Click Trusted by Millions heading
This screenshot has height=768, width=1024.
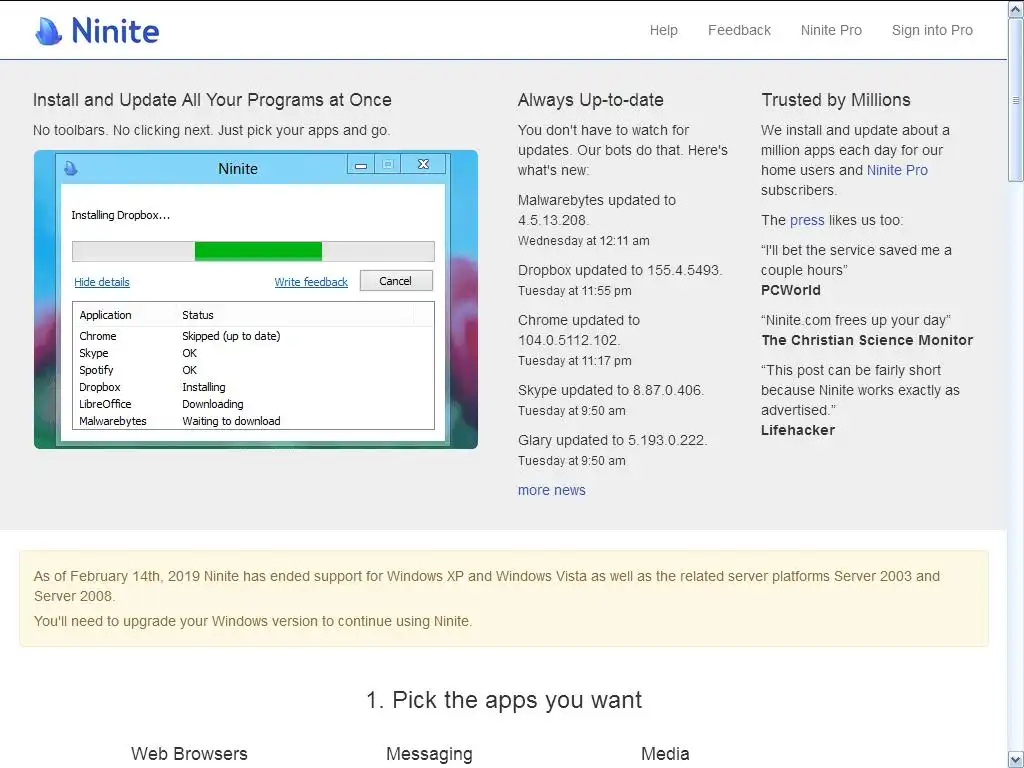coord(835,100)
